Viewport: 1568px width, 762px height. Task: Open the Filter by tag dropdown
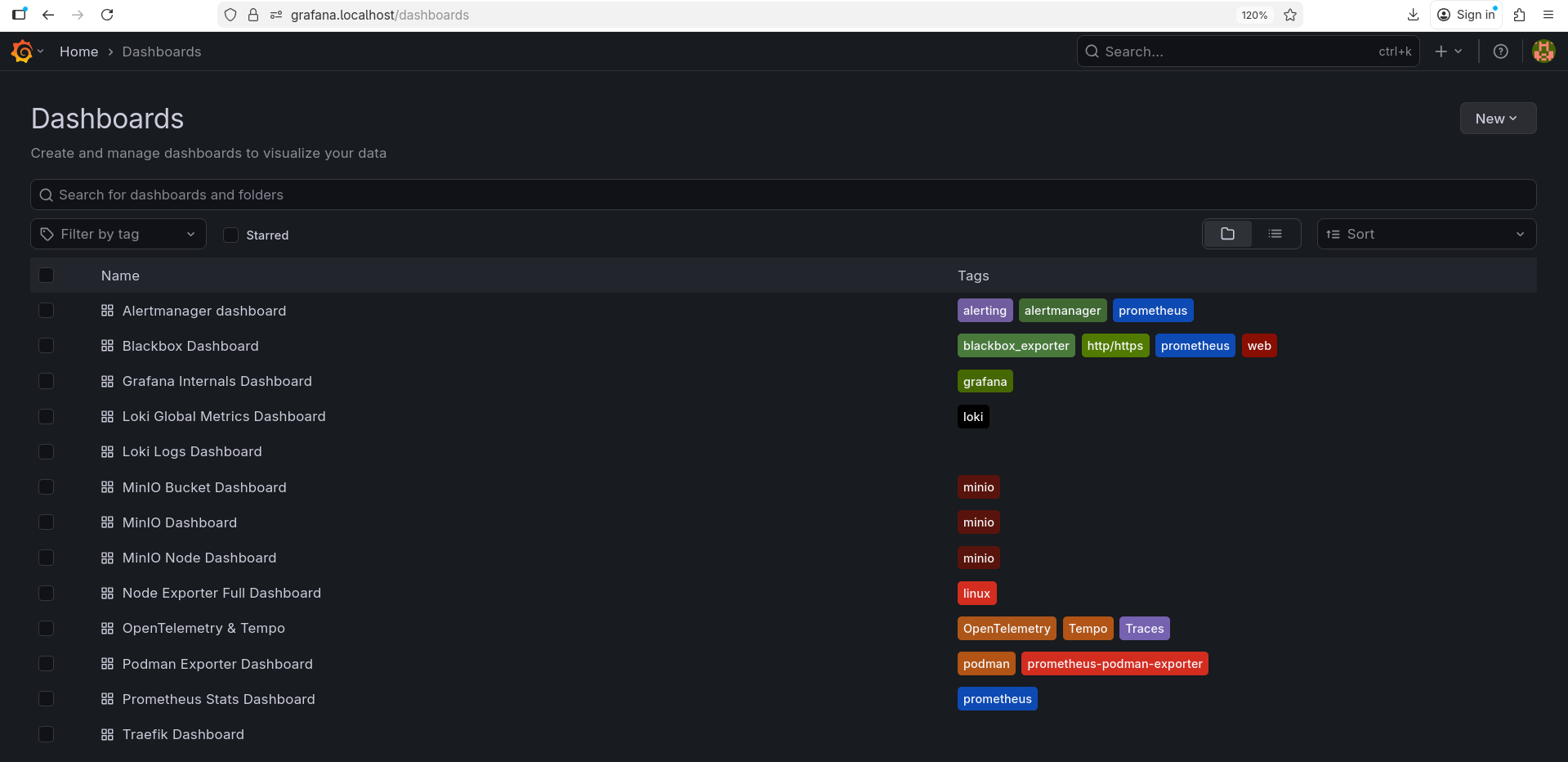(x=118, y=234)
